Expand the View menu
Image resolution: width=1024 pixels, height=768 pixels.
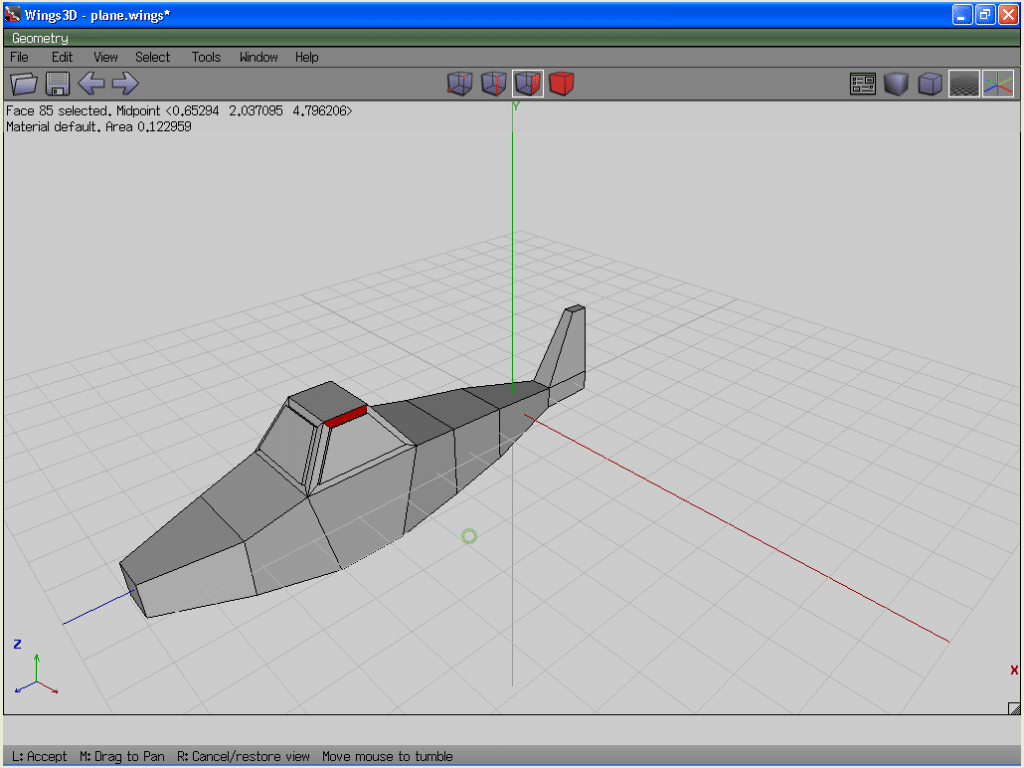[105, 57]
